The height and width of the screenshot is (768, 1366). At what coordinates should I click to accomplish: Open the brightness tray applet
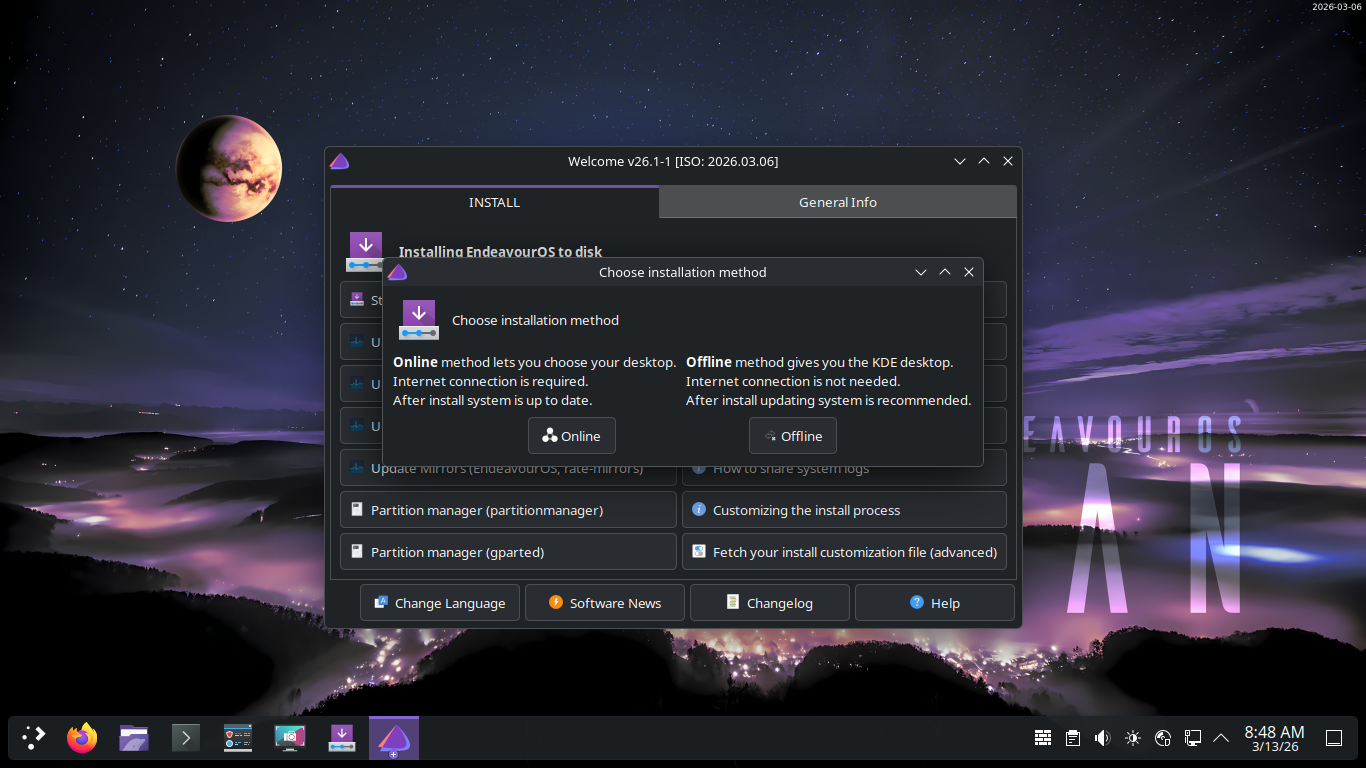[1133, 738]
